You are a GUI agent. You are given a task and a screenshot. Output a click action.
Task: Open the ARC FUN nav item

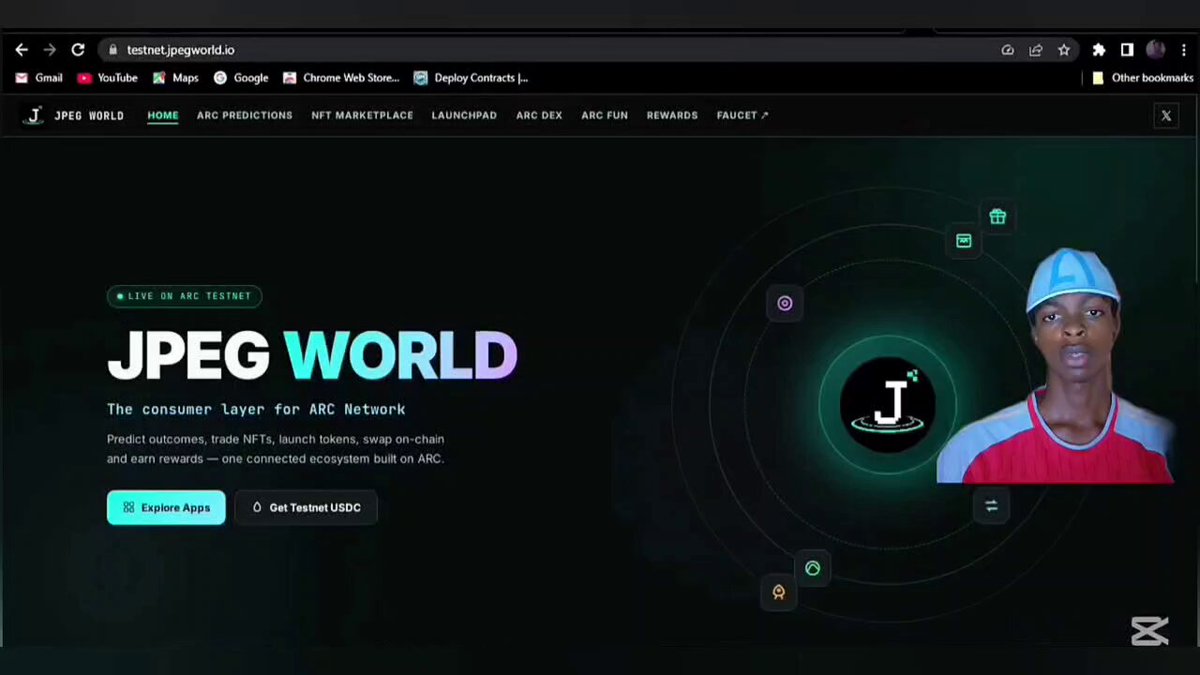coord(605,116)
